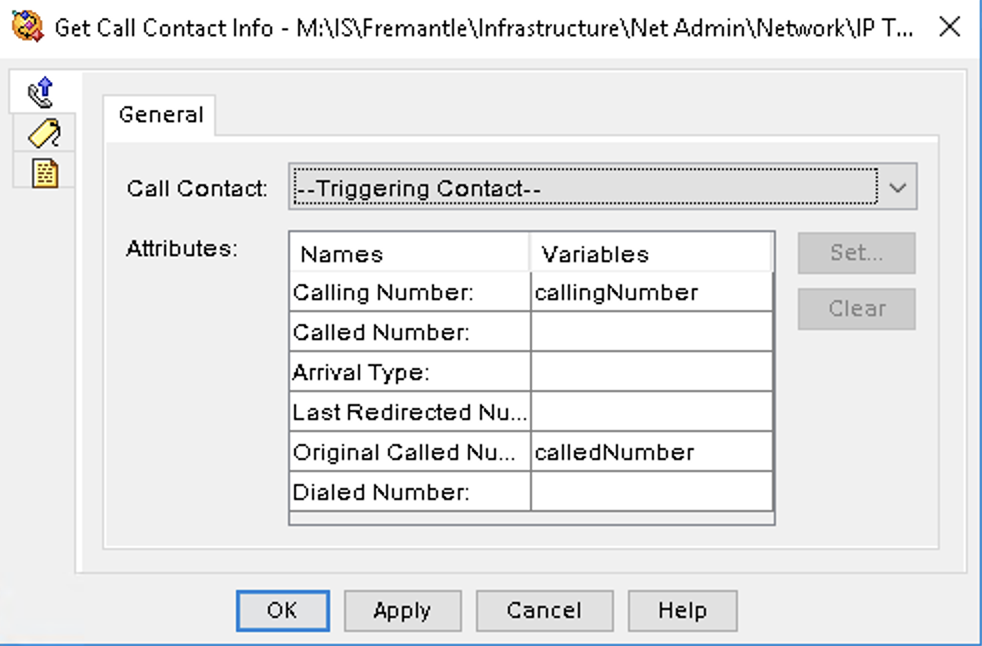Select the Calling Number attribute row
Viewport: 982px width, 646px height.
pos(531,292)
